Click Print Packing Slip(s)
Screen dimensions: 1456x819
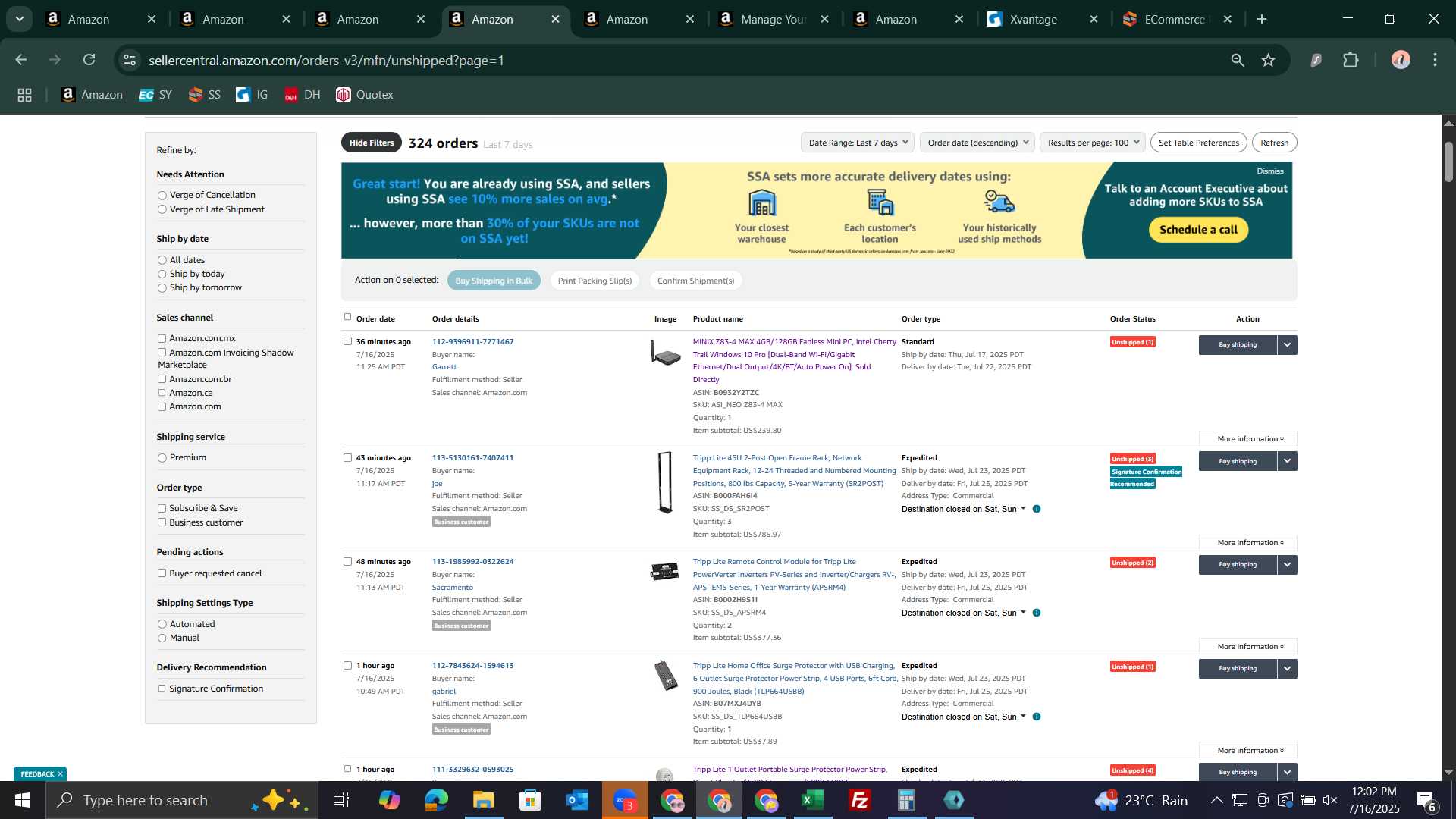tap(595, 281)
